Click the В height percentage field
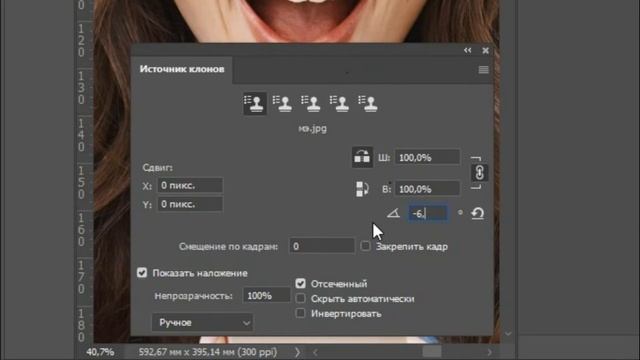The height and width of the screenshot is (360, 640). coord(427,189)
